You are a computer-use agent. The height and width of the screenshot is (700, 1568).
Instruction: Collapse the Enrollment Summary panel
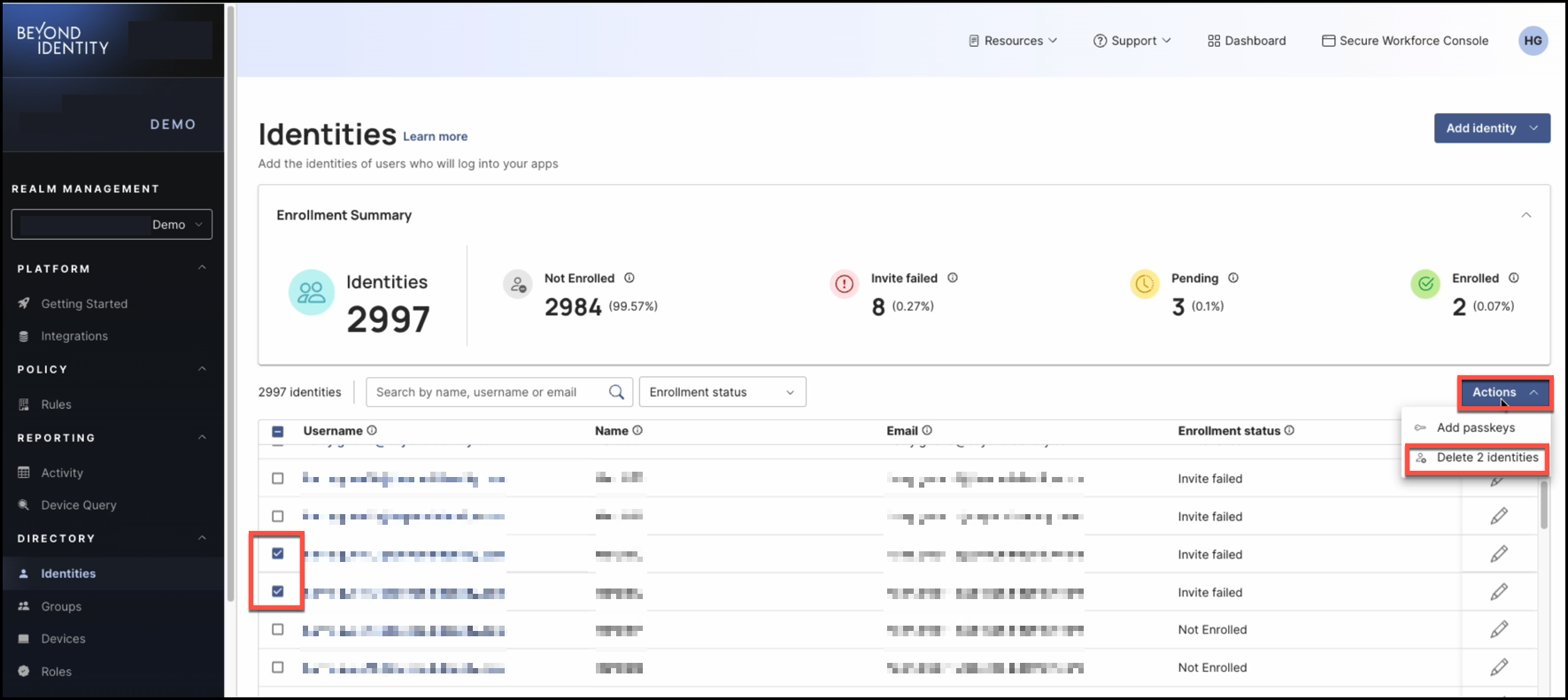(1526, 215)
